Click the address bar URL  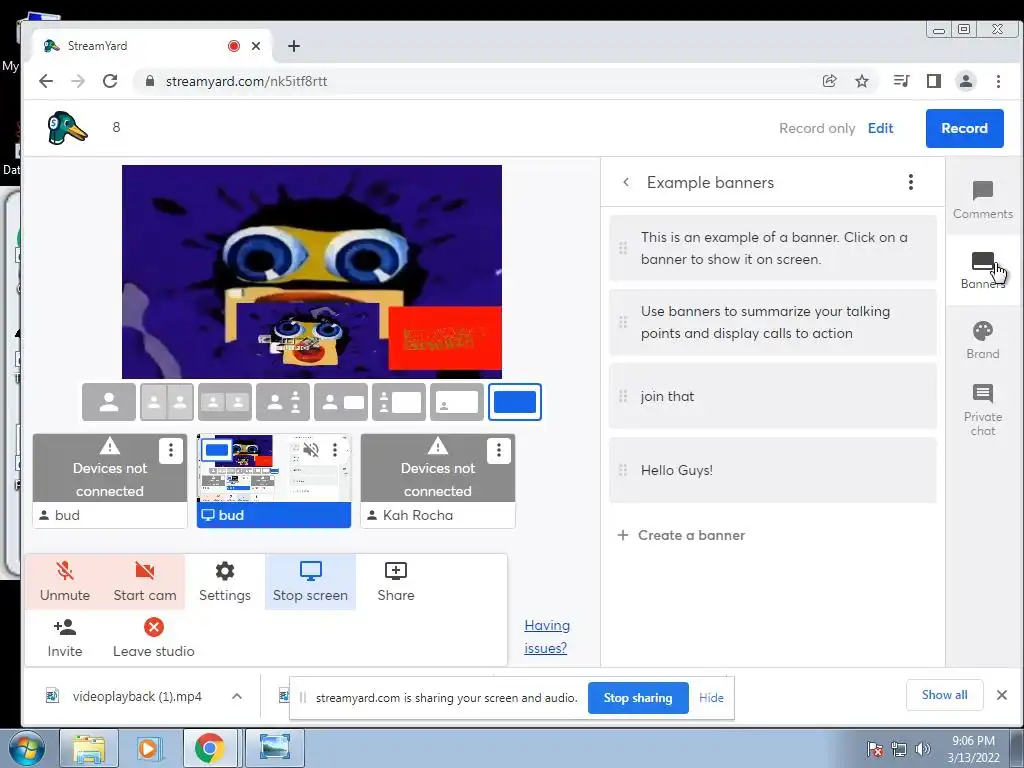tap(246, 81)
